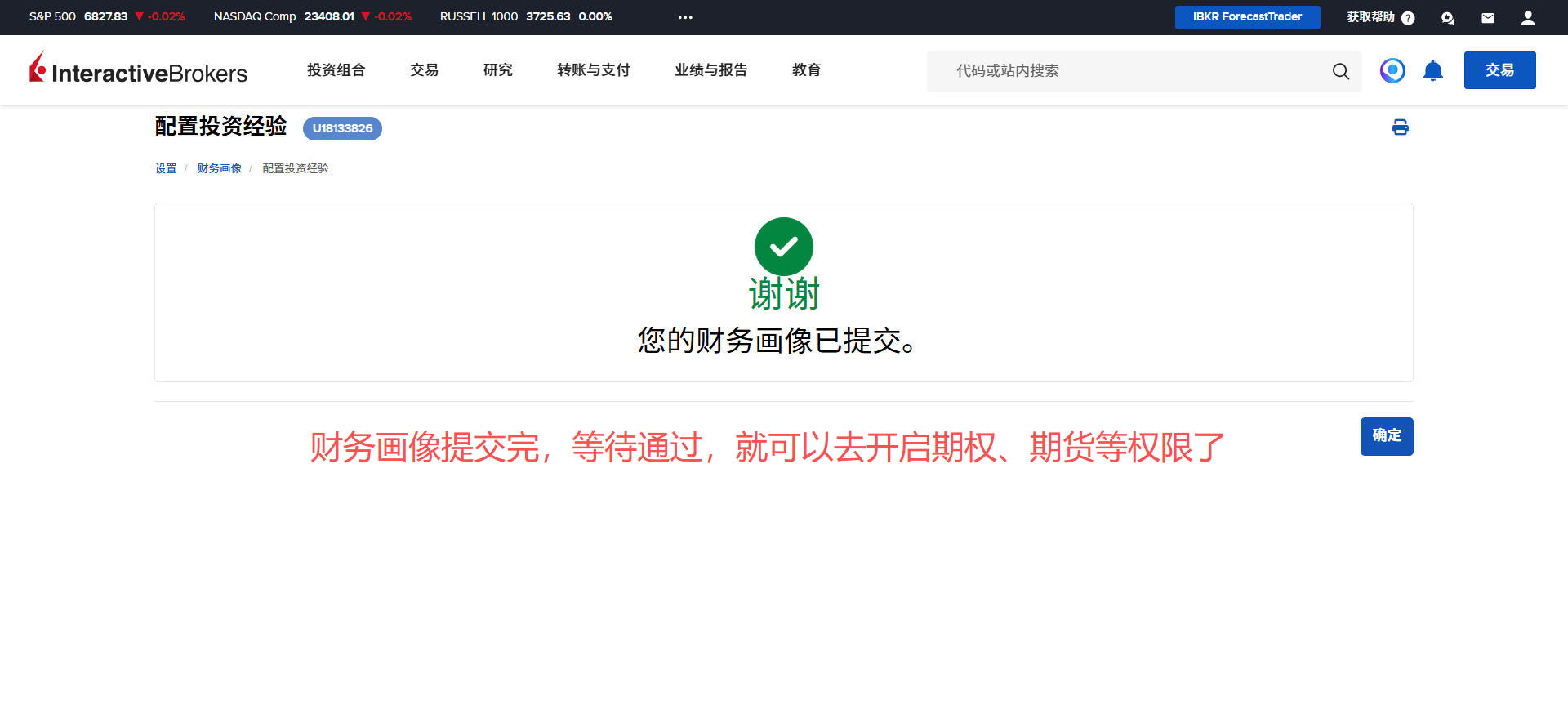Click the printer icon to print page

(x=1400, y=127)
